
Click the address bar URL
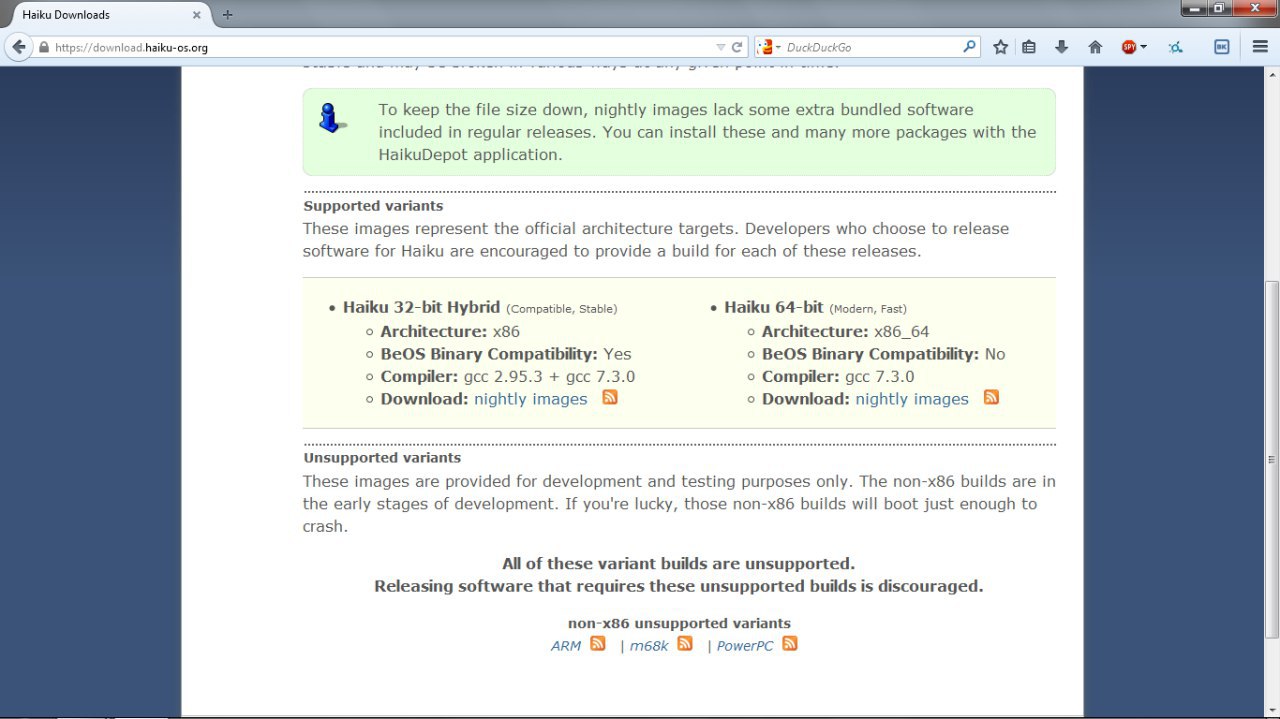coord(131,47)
